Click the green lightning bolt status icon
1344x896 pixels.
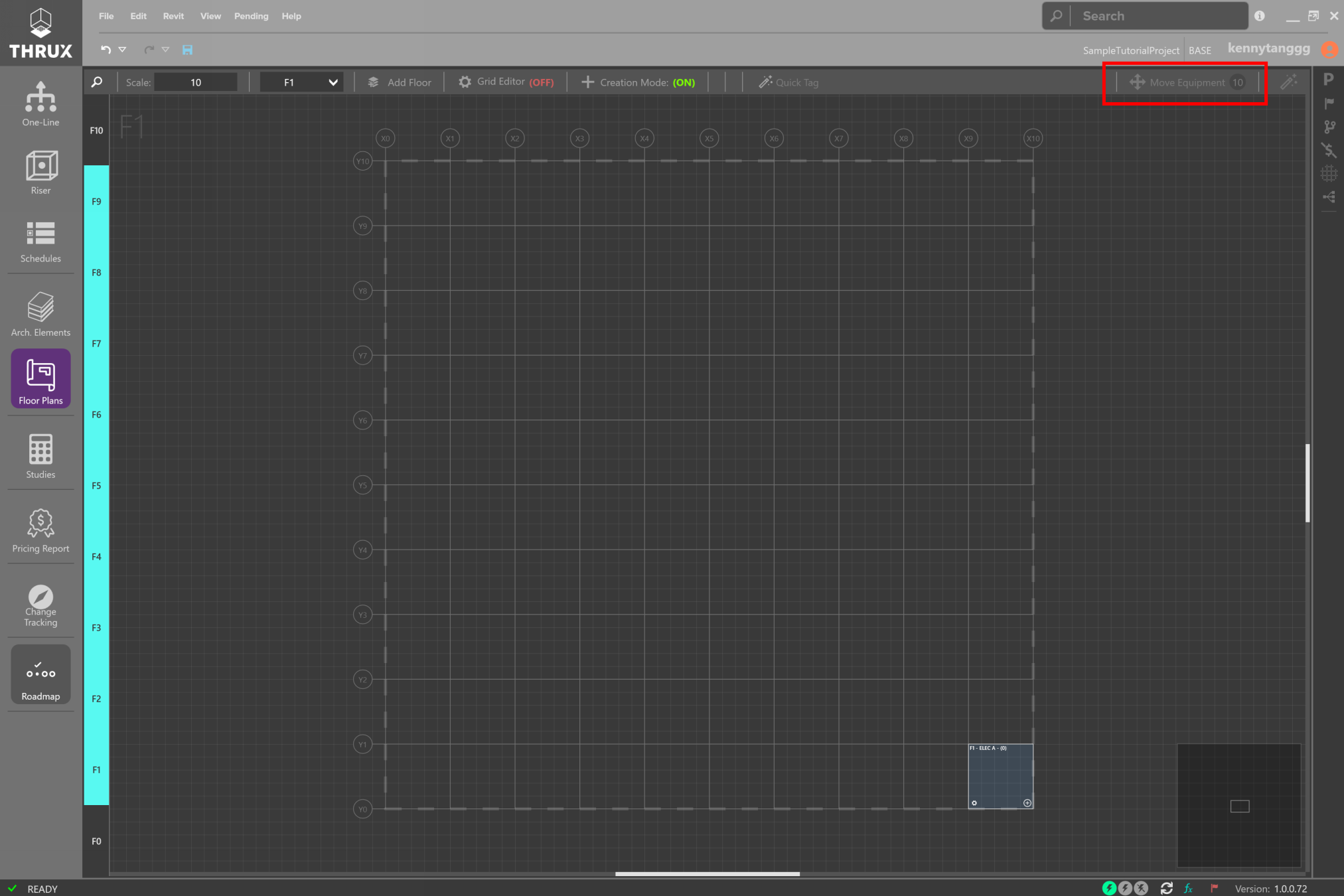tap(1109, 888)
